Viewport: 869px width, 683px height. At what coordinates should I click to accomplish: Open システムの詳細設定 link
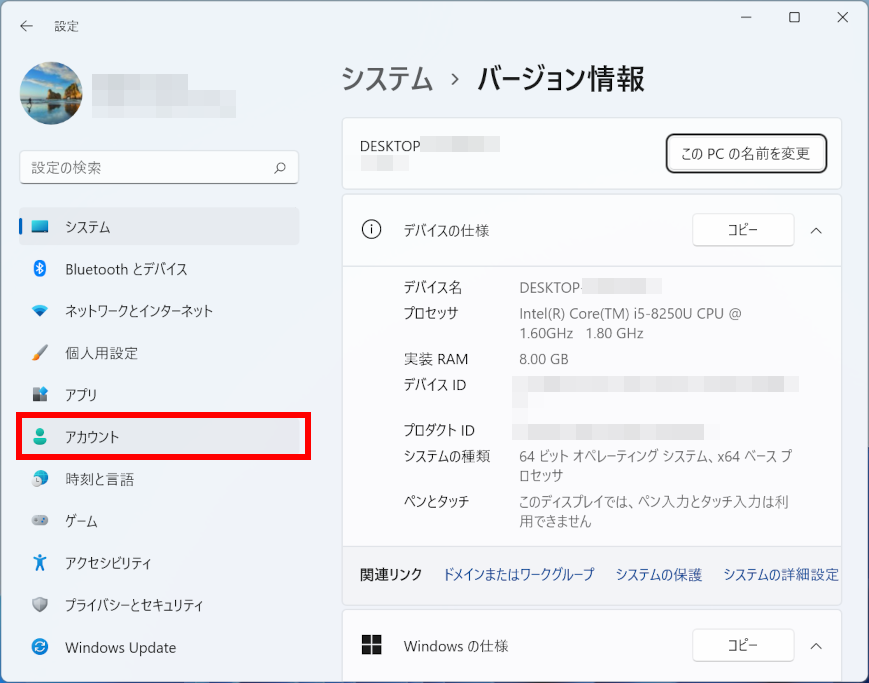click(781, 574)
